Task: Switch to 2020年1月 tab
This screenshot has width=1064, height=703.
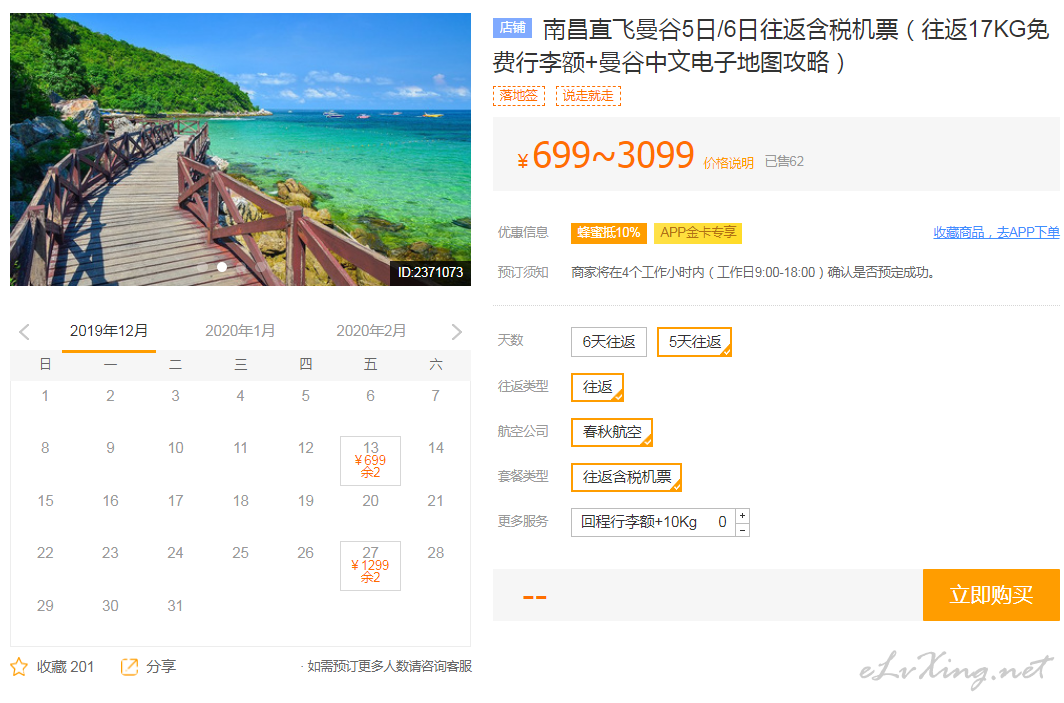Action: (240, 331)
